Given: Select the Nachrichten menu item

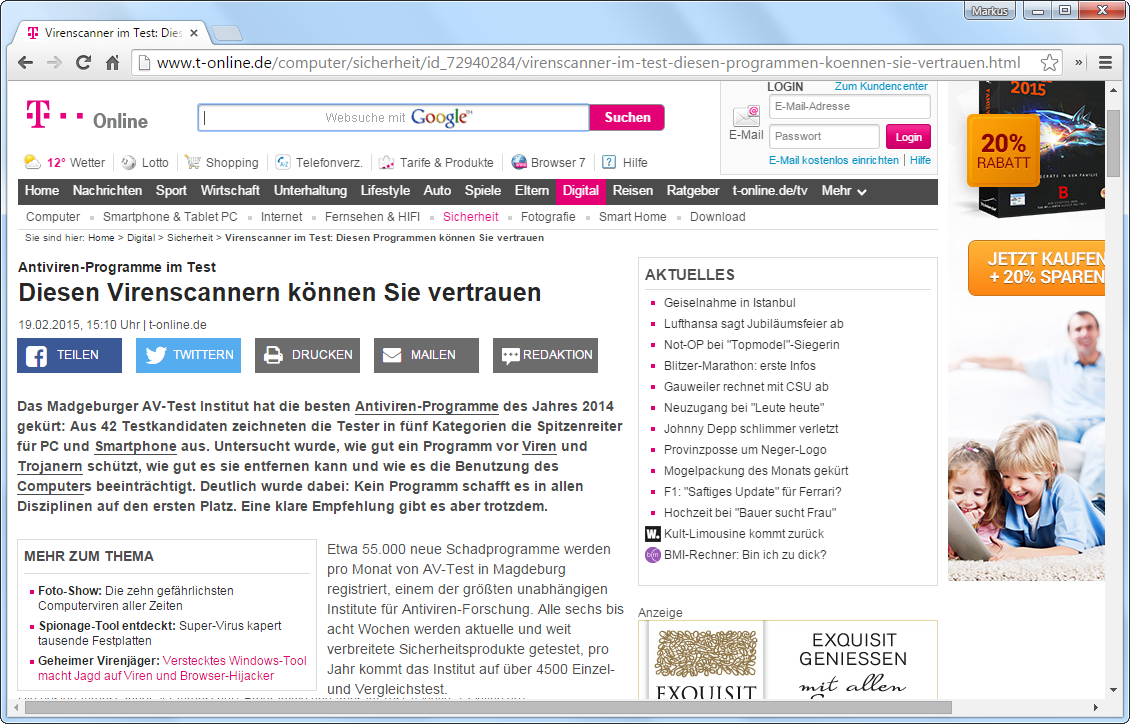Looking at the screenshot, I should pyautogui.click(x=107, y=191).
